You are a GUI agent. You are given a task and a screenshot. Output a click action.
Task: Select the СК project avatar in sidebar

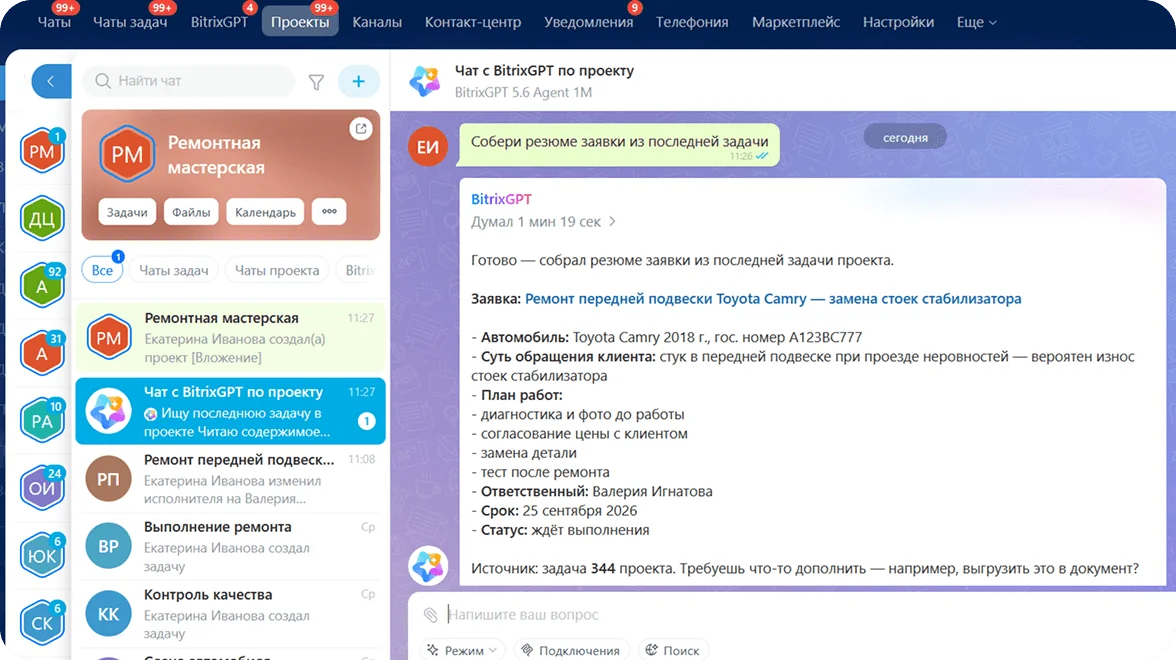42,622
